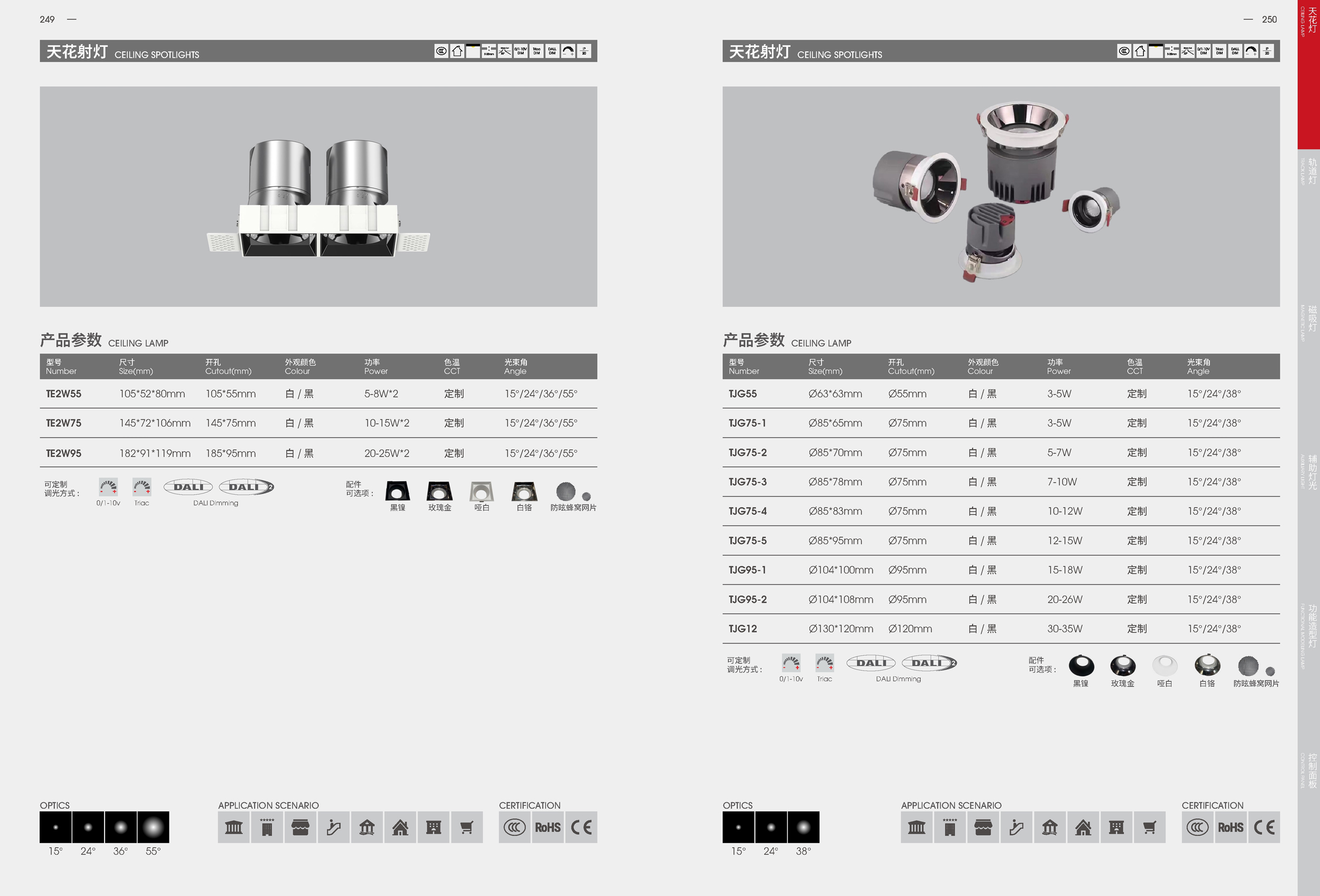Click the TE2W75 model number row
Image resolution: width=1320 pixels, height=896 pixels.
click(63, 423)
